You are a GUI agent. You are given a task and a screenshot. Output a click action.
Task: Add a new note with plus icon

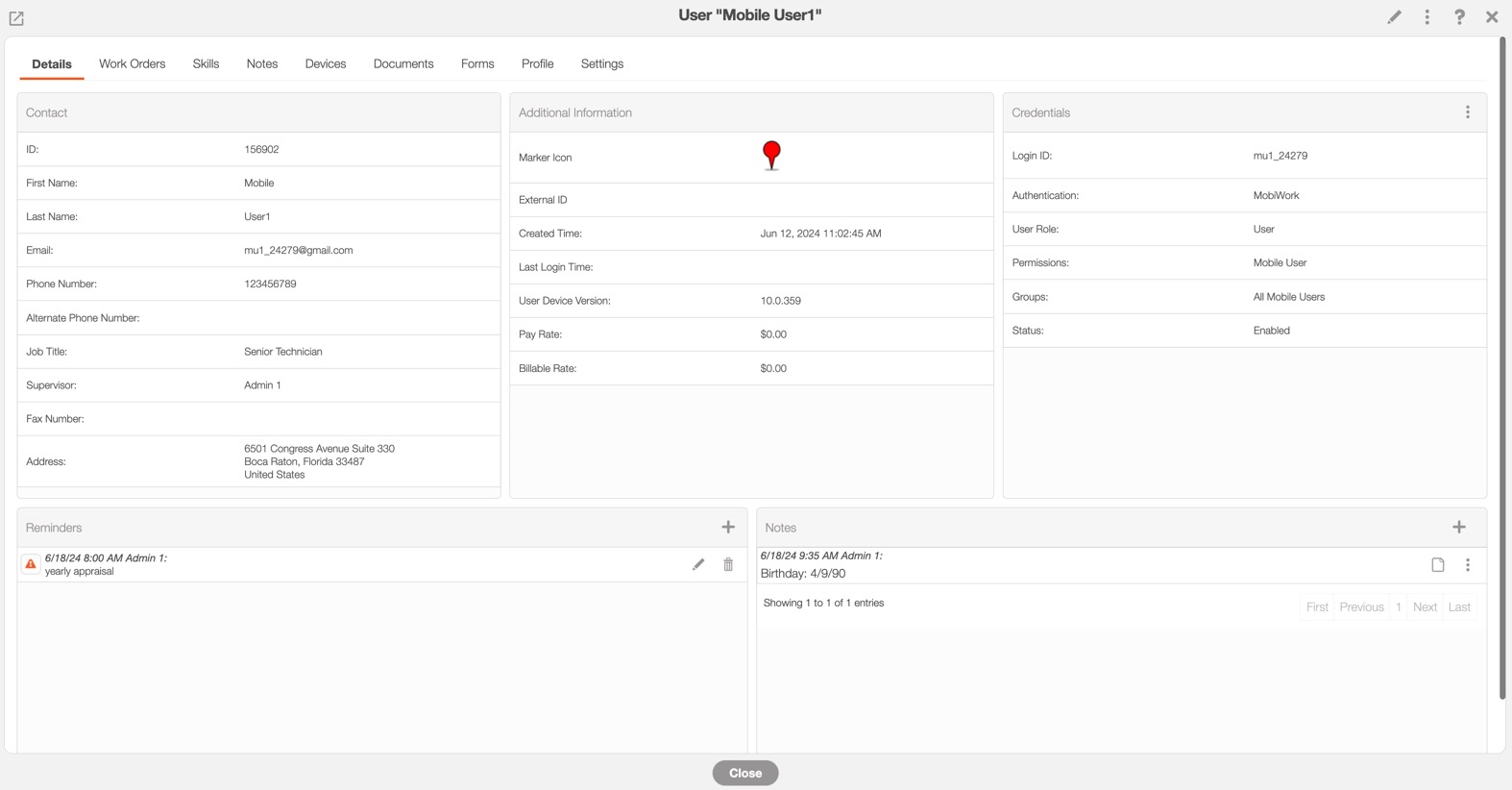pyautogui.click(x=1459, y=527)
